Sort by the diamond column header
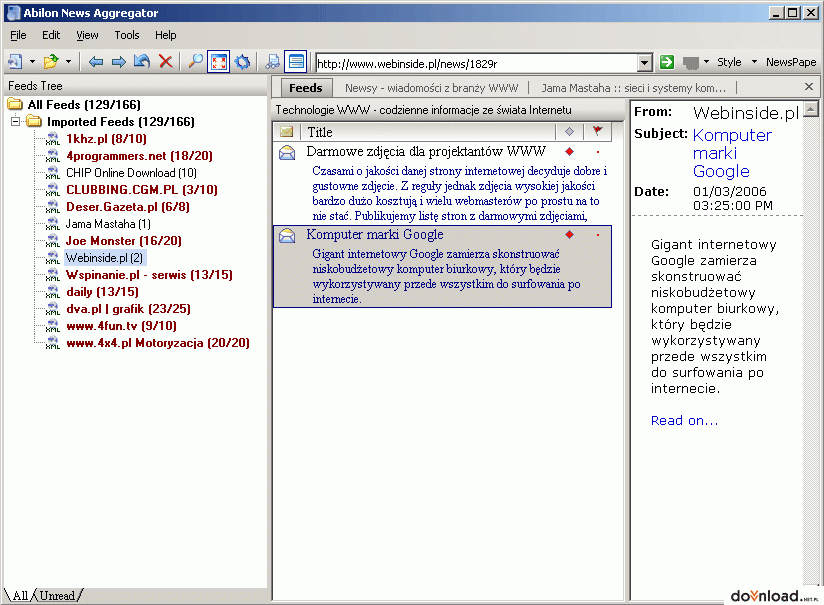Image resolution: width=824 pixels, height=605 pixels. [569, 132]
